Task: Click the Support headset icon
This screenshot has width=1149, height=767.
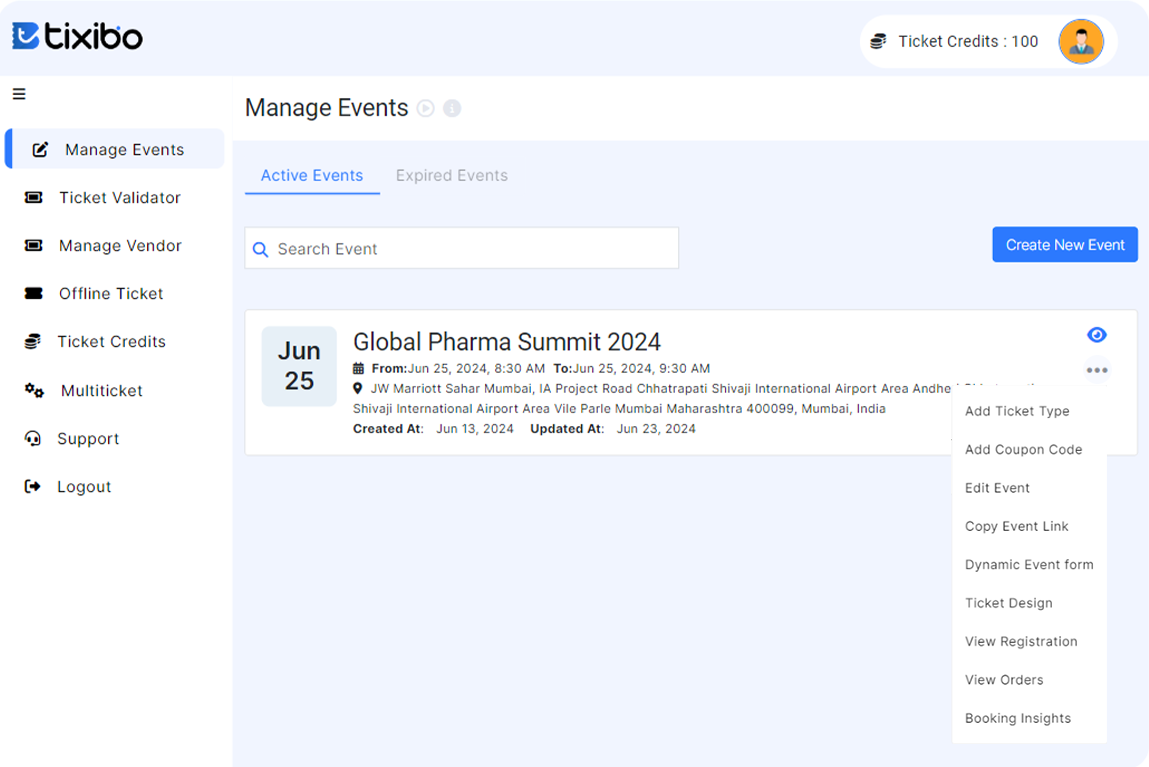Action: [33, 439]
